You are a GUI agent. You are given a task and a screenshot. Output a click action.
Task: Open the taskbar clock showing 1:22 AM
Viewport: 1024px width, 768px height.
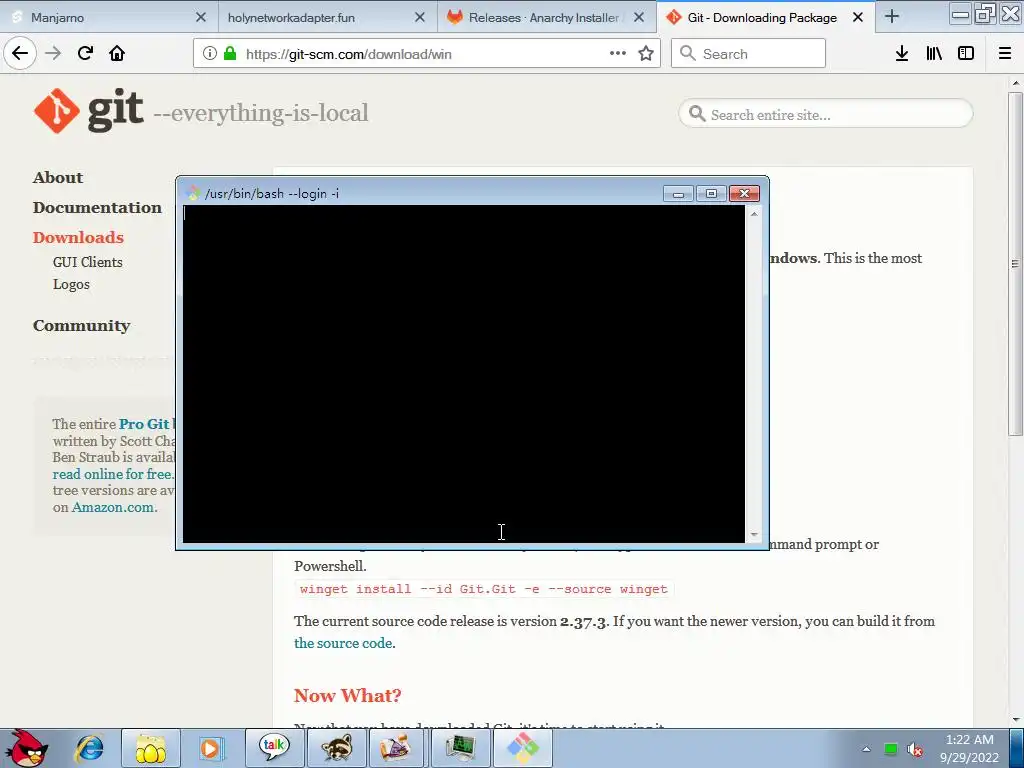tap(970, 748)
